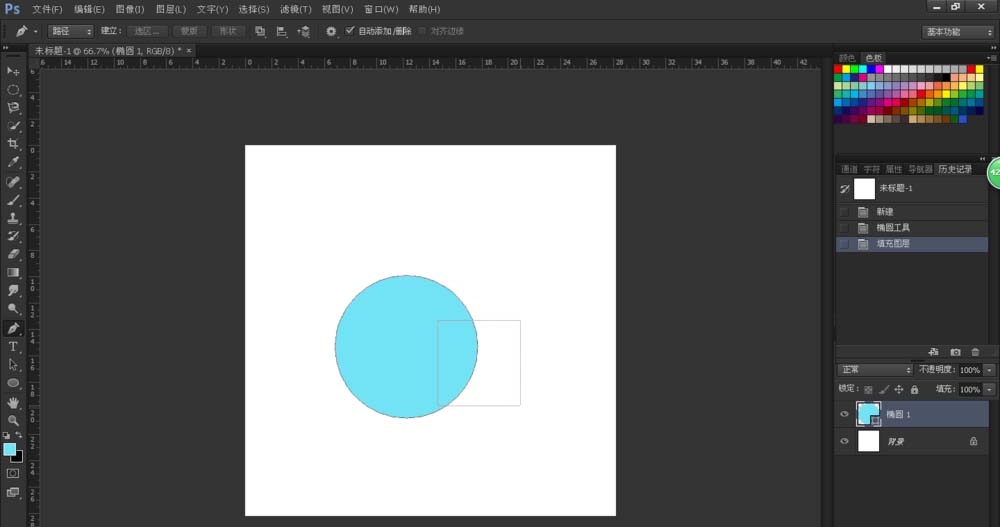Select the 椭圆工具 history state
Image resolution: width=1000 pixels, height=527 pixels.
(892, 228)
